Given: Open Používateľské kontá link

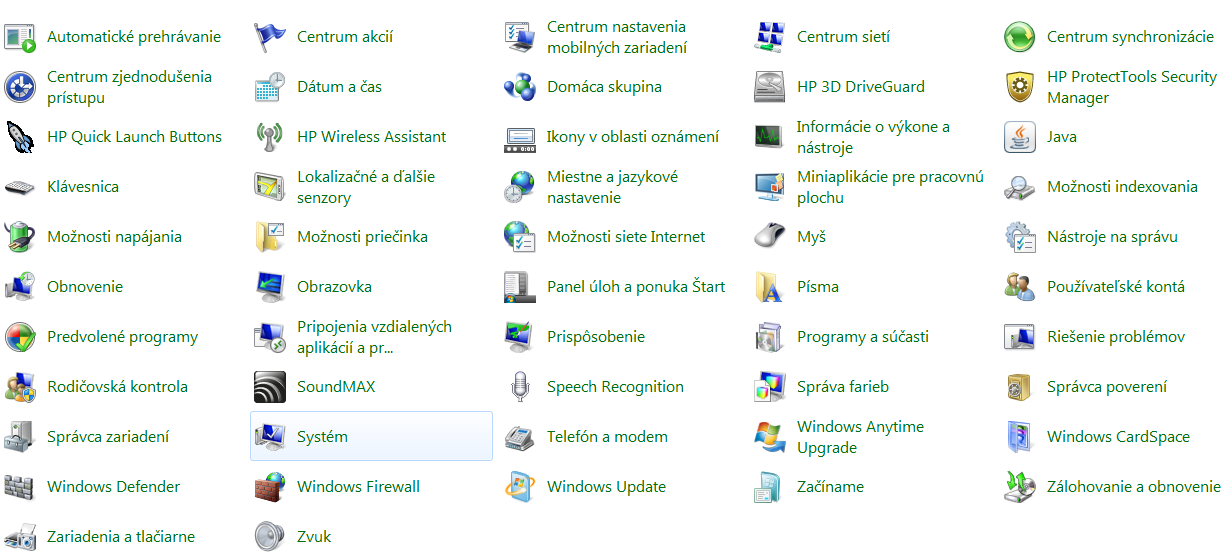Looking at the screenshot, I should (x=1115, y=287).
